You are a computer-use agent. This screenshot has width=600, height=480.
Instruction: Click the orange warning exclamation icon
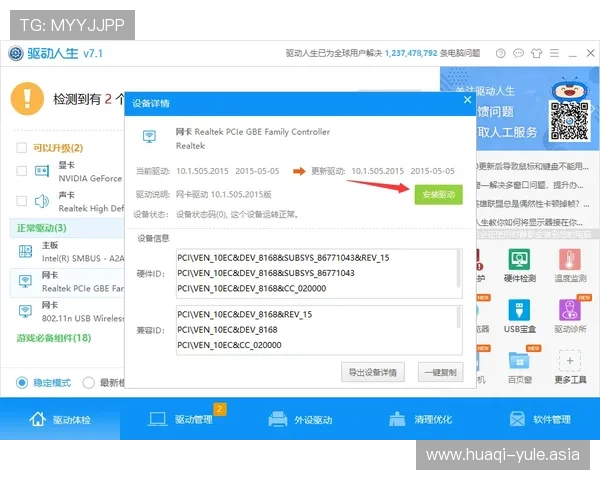point(27,98)
